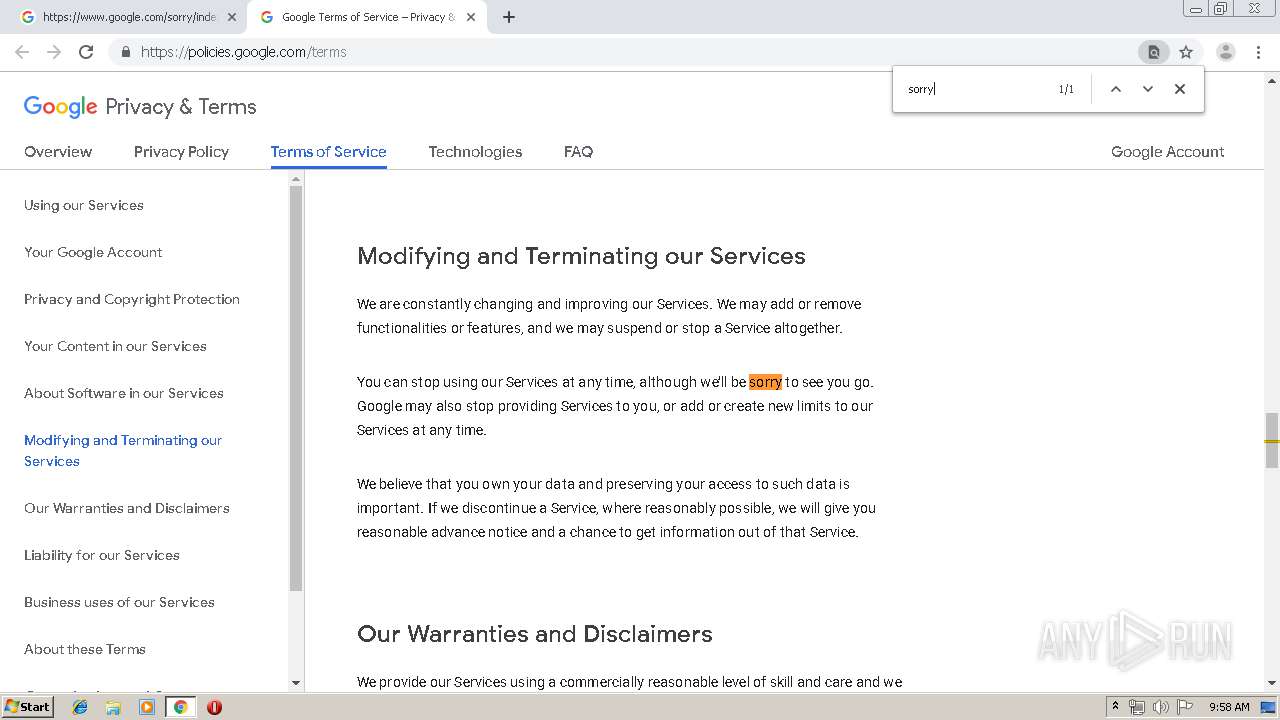Select the Google Terms of Service browser tab
1280x720 pixels.
click(x=367, y=17)
